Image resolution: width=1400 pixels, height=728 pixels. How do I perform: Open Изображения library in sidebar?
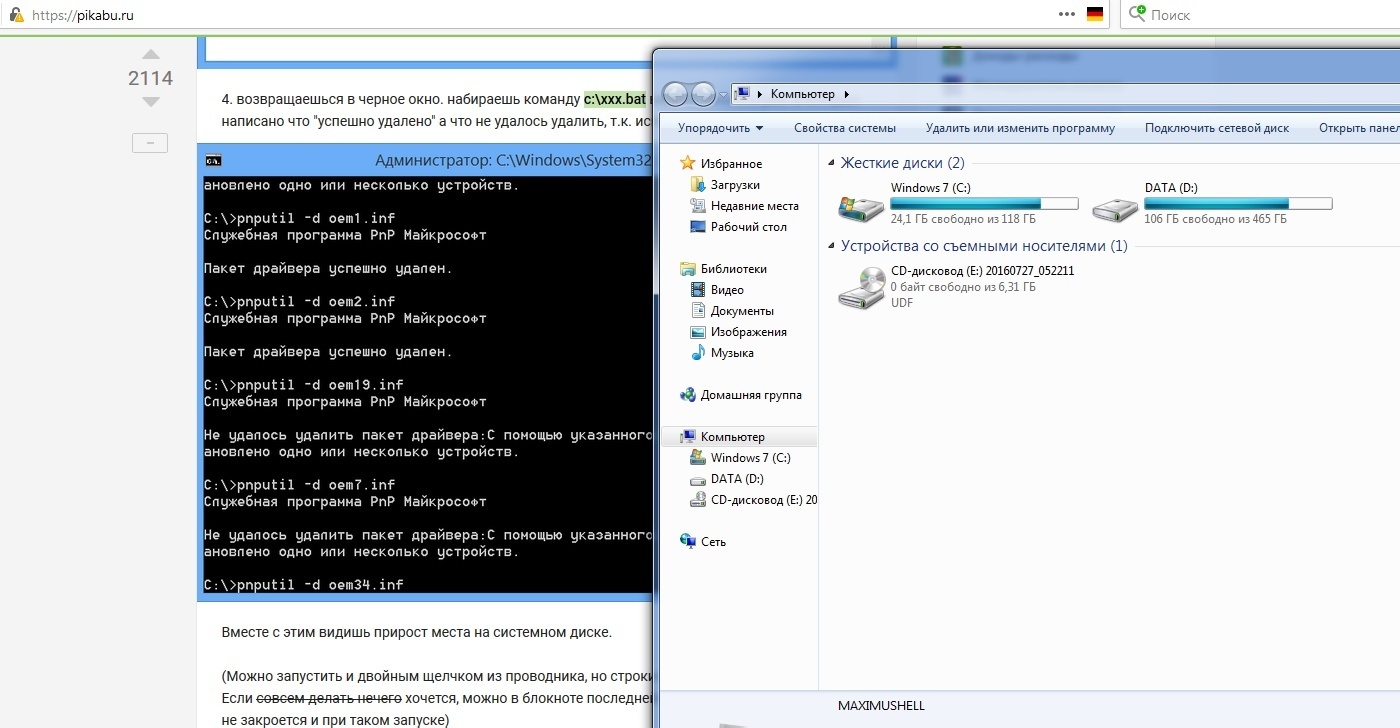748,332
